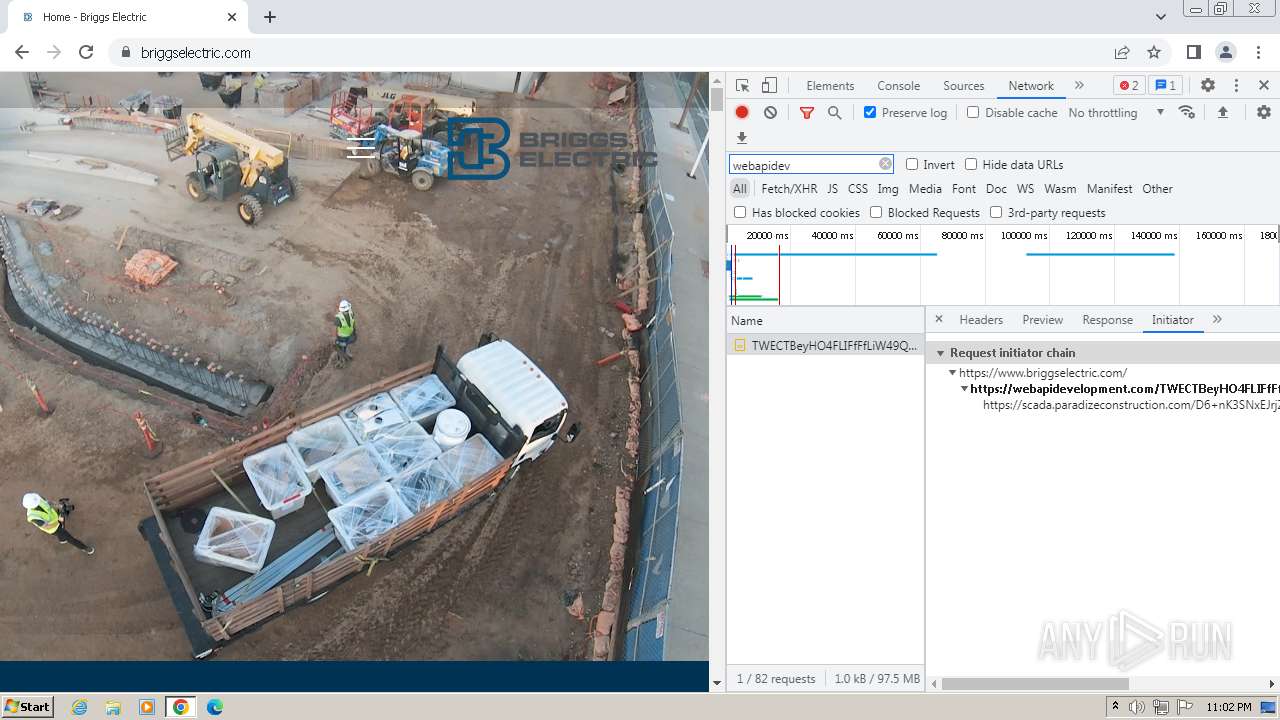
Task: Check Hide data URLs
Action: point(971,164)
